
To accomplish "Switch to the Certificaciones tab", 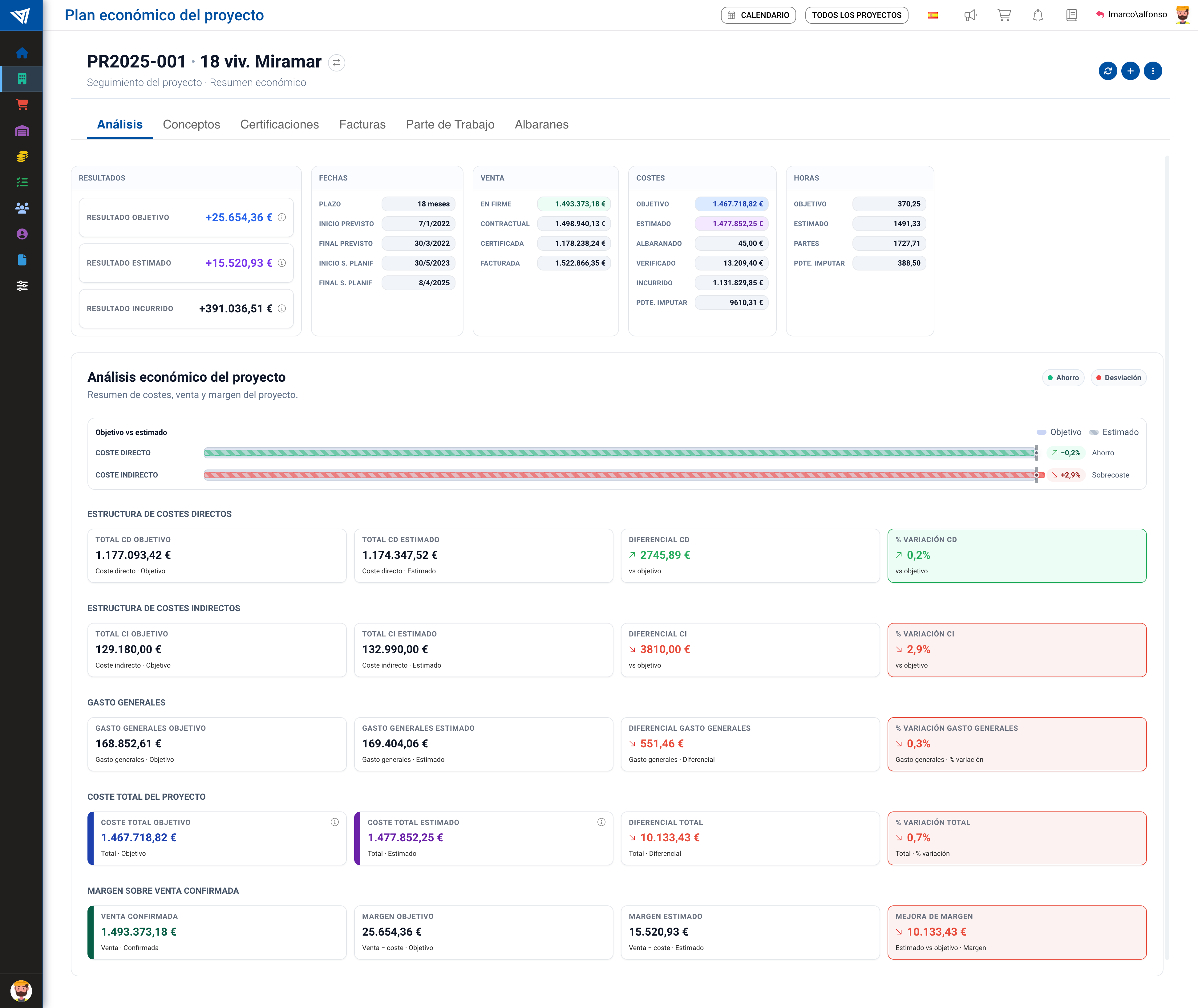I will [279, 124].
